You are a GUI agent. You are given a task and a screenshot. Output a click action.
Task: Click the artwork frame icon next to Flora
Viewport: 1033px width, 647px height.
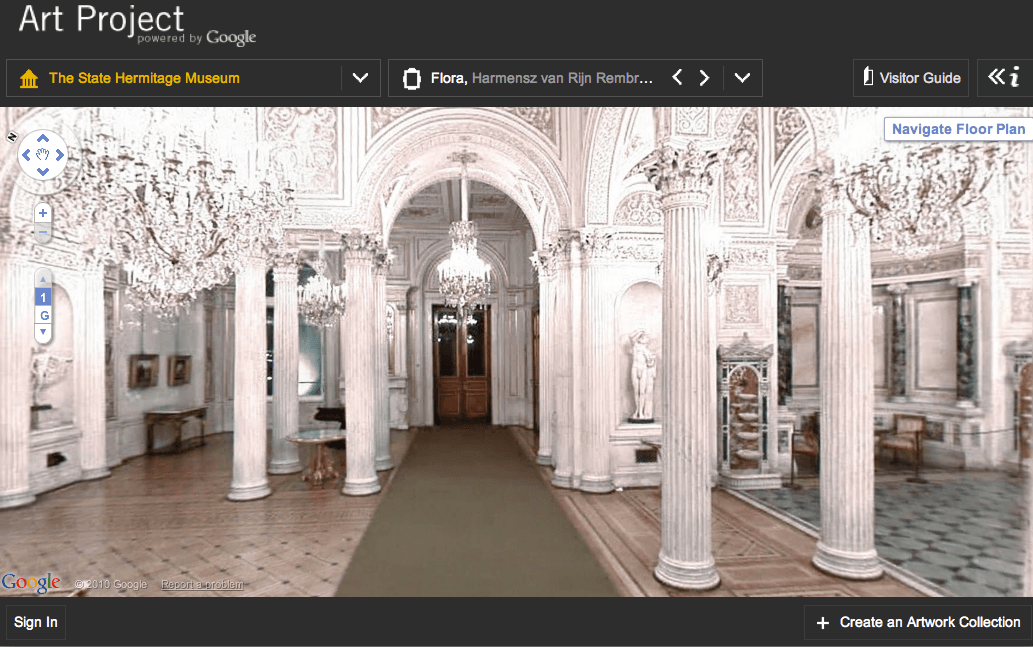coord(412,78)
